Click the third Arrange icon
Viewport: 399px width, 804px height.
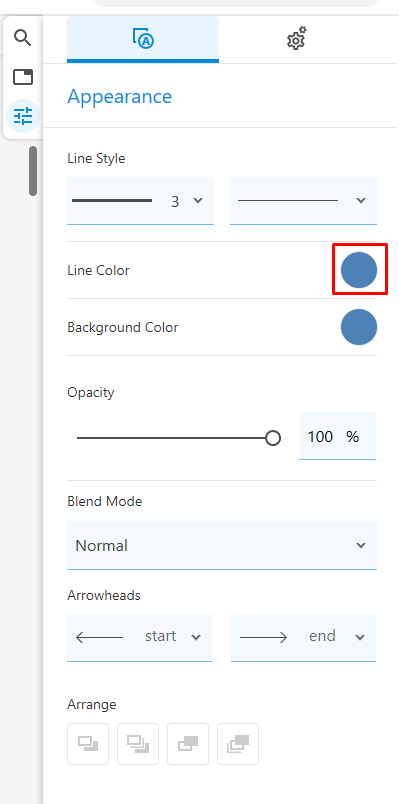(x=188, y=743)
